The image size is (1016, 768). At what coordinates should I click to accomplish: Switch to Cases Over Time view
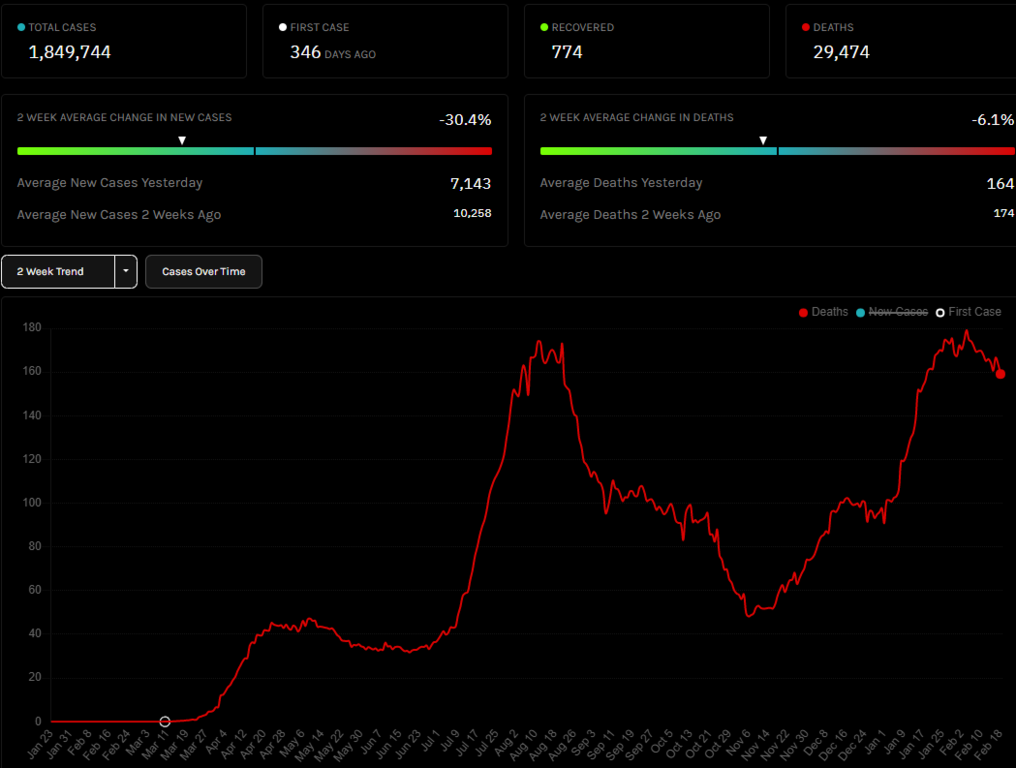click(203, 272)
